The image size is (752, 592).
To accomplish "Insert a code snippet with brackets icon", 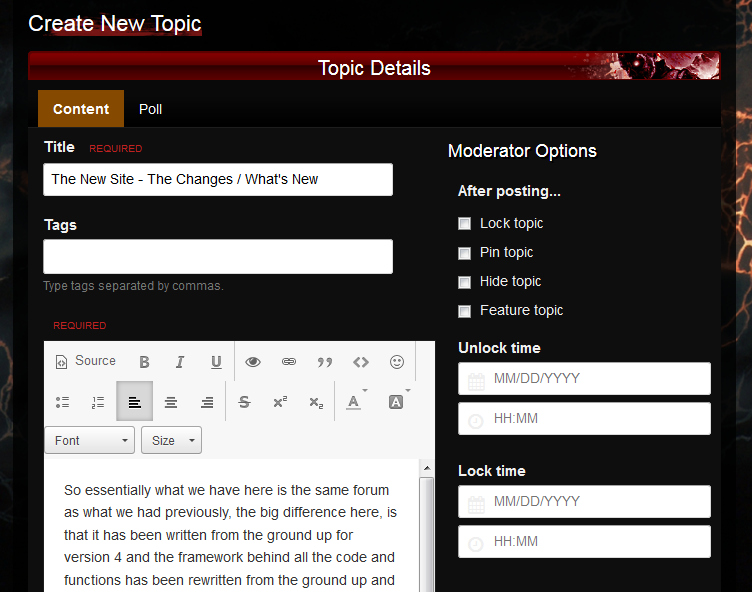I will [x=361, y=362].
